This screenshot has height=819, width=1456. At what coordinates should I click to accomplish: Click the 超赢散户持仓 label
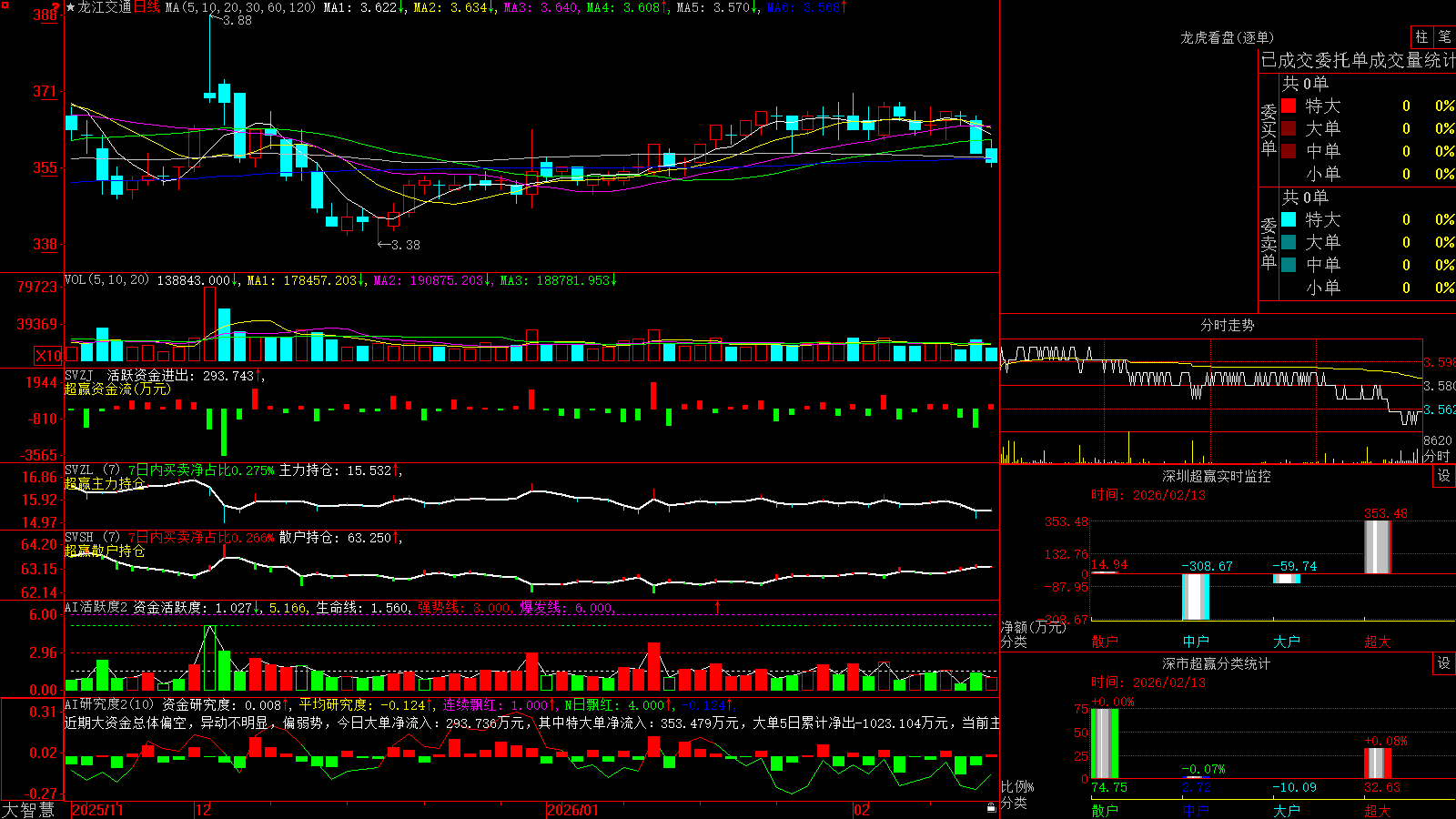point(105,551)
